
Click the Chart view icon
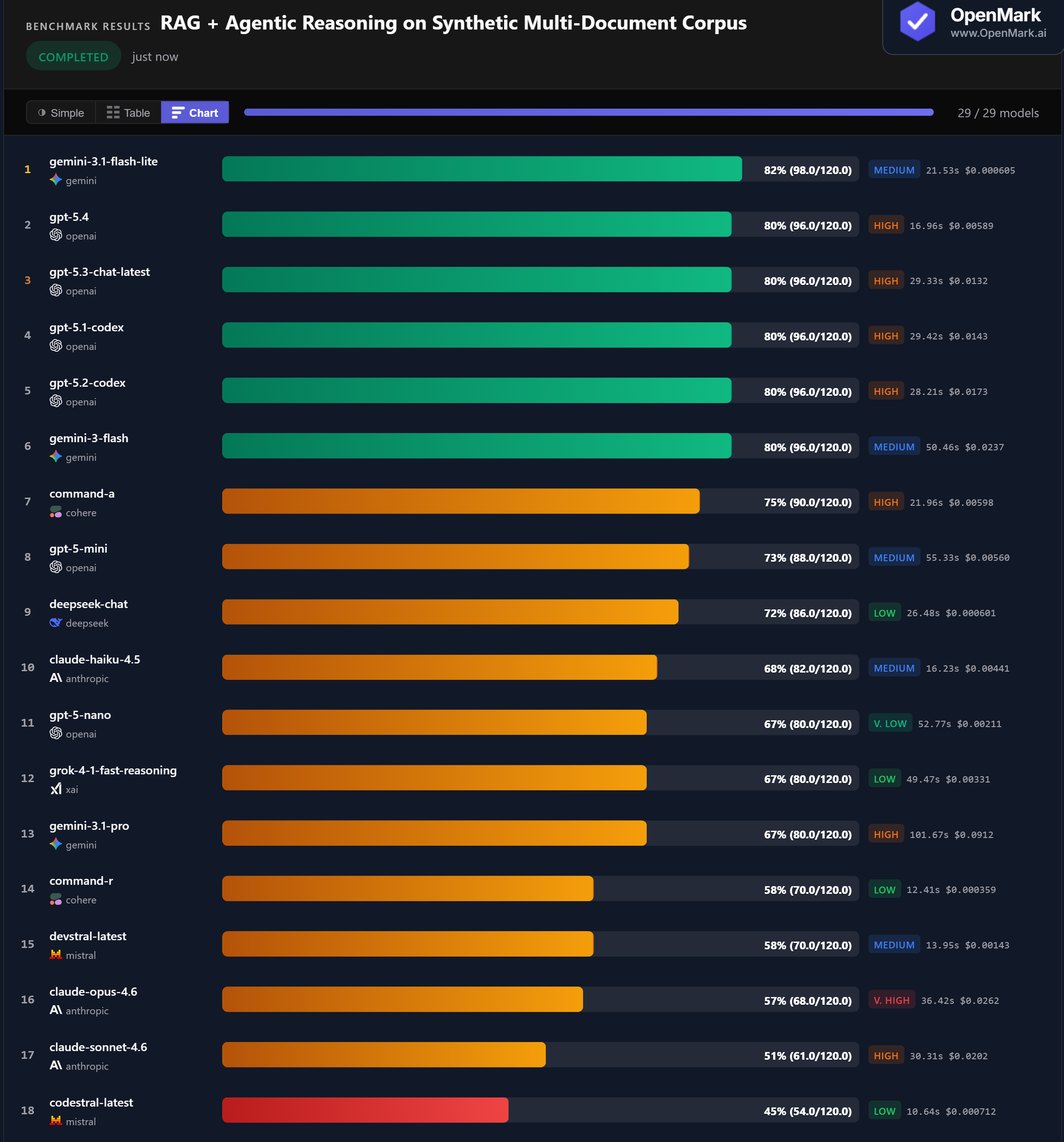pos(178,113)
